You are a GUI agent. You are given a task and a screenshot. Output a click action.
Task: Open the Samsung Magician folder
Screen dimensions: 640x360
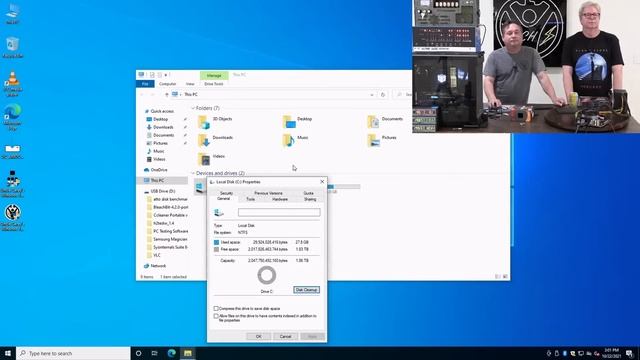click(167, 239)
